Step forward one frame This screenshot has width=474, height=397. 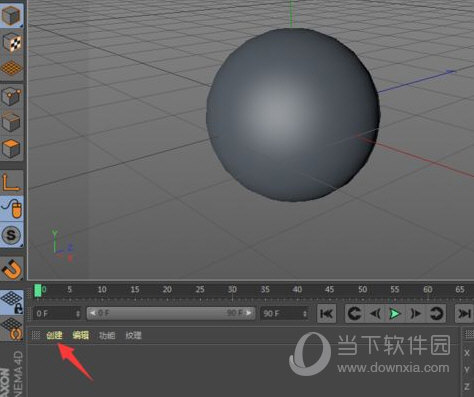pos(415,313)
